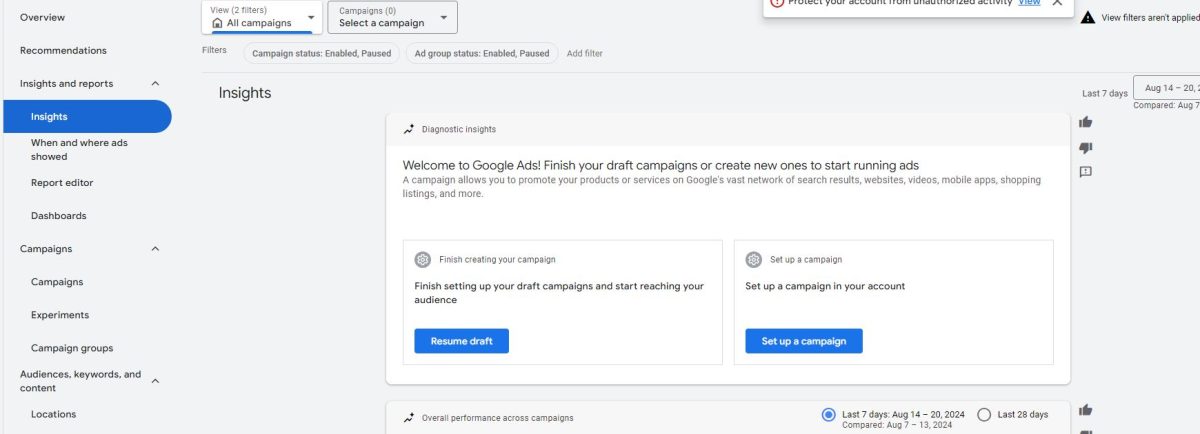The image size is (1200, 434).
Task: Collapse Audiences, keywords, and content section
Action: pos(155,381)
